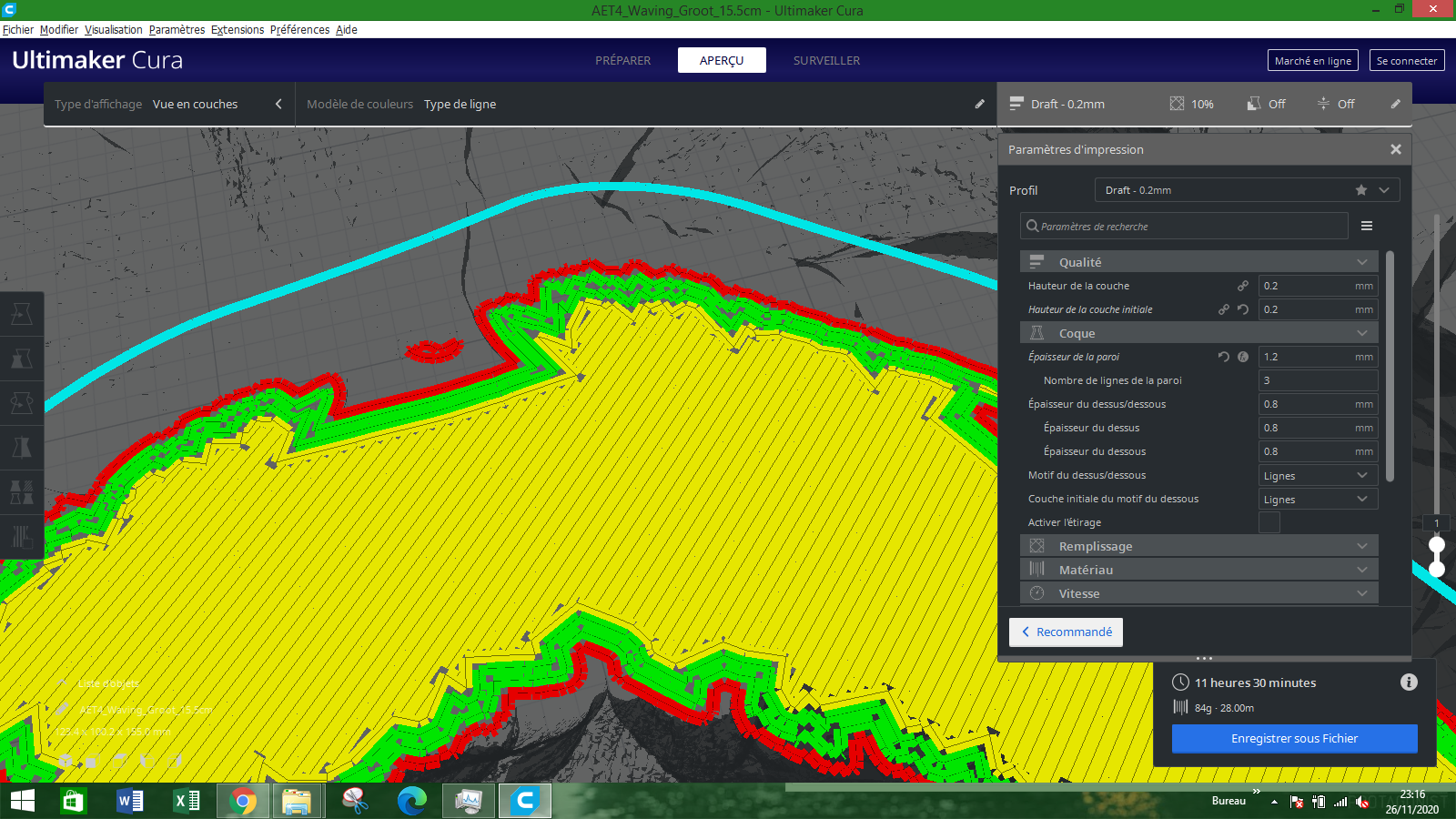1456x819 pixels.
Task: Click the Enregistrer sous Fichier button
Action: [1294, 739]
